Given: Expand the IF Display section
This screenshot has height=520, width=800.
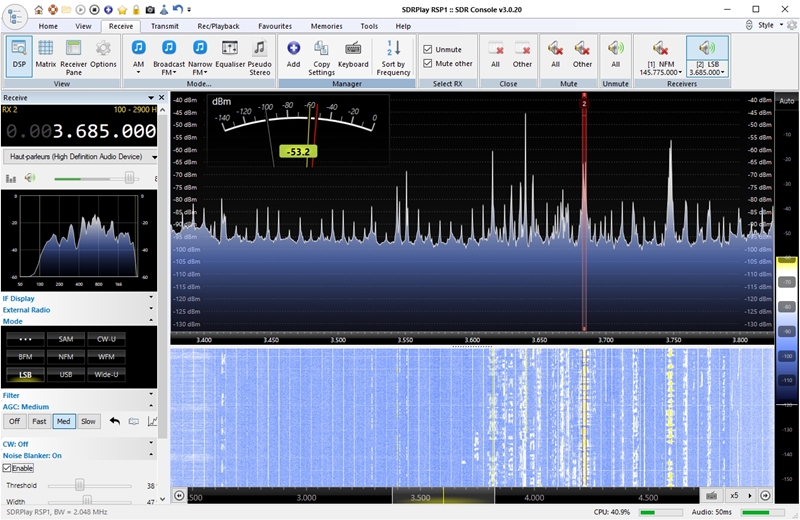Looking at the screenshot, I should pos(151,297).
